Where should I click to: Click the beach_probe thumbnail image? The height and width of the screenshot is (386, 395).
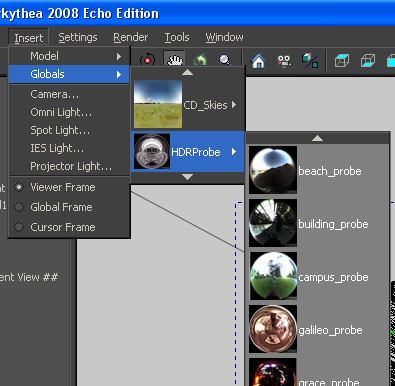[273, 170]
